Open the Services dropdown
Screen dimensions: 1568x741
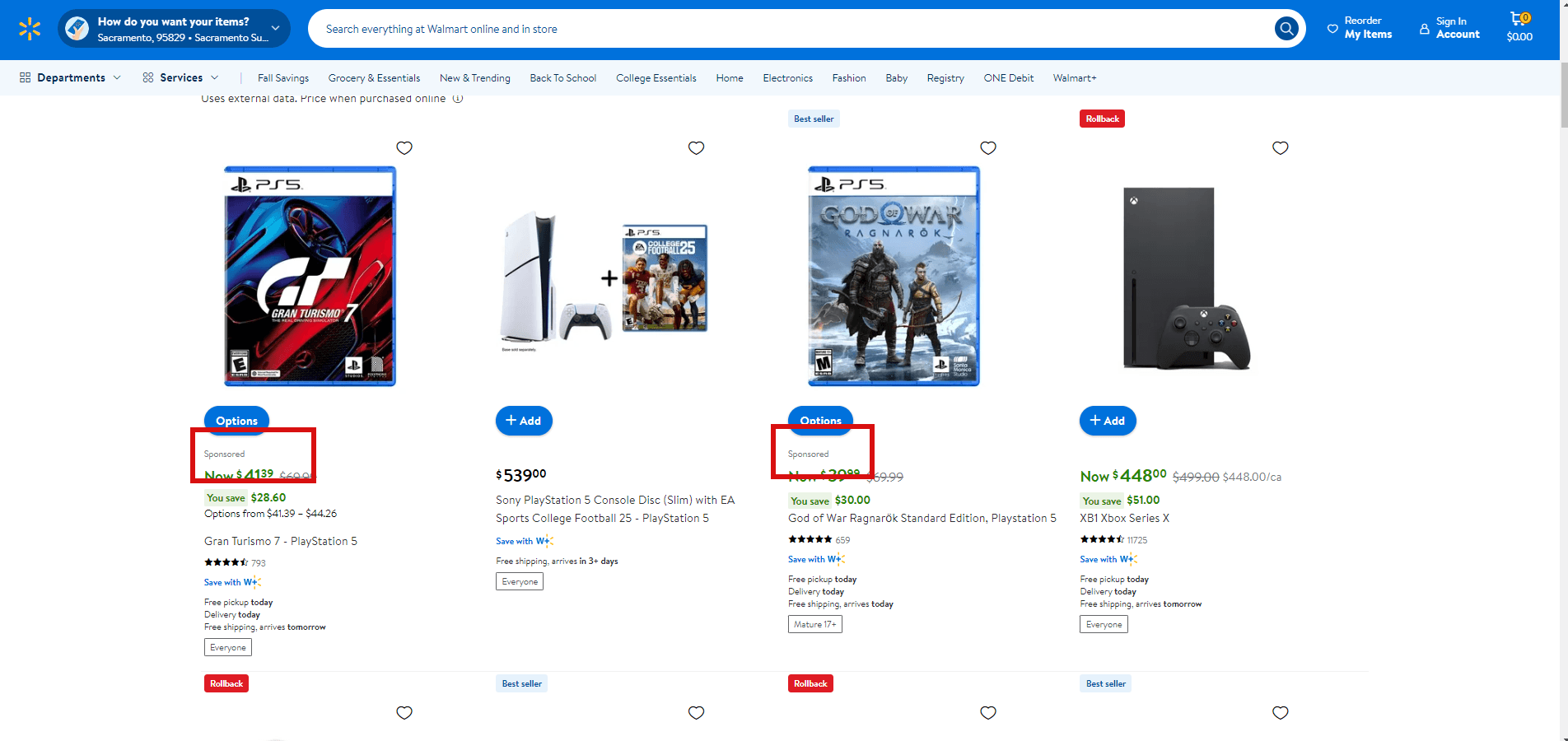tap(180, 77)
